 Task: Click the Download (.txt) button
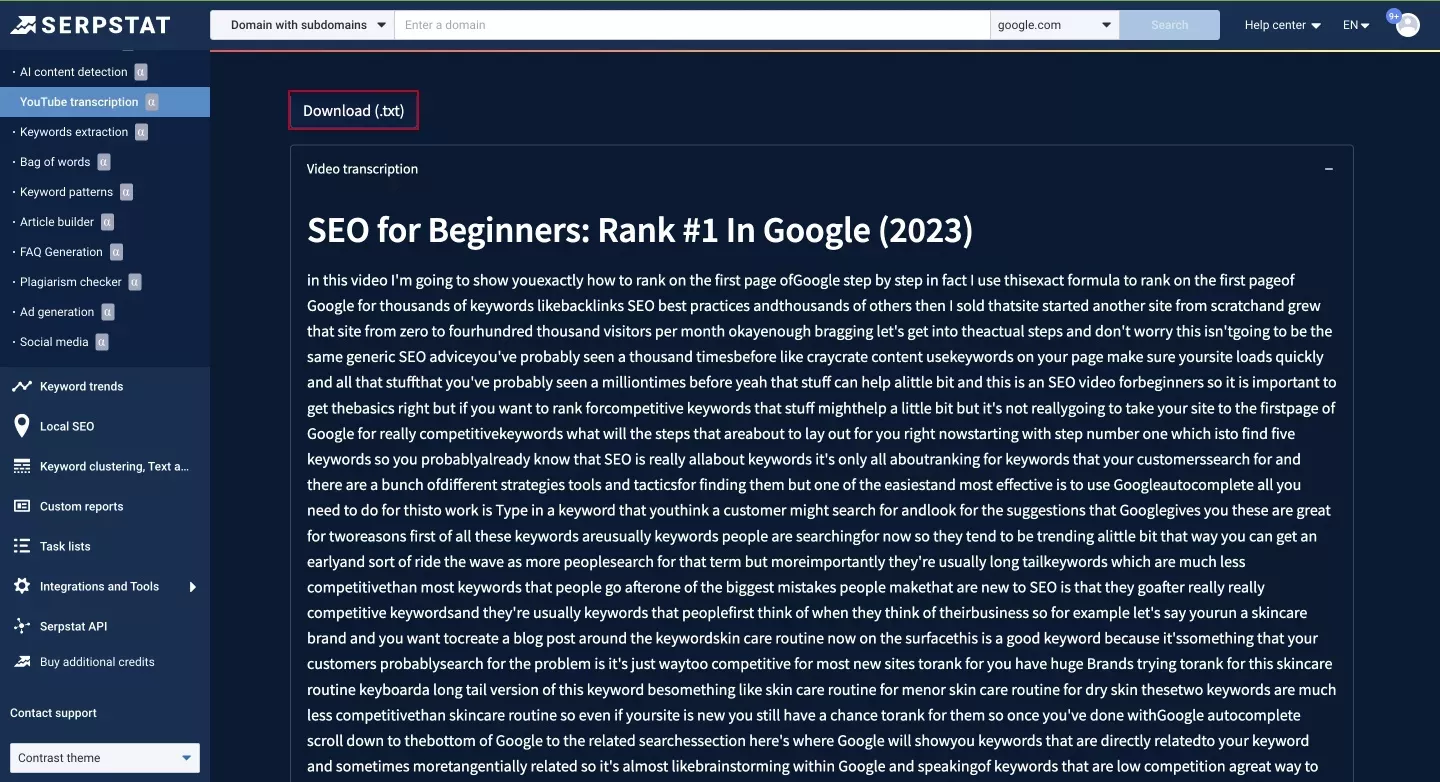[354, 111]
